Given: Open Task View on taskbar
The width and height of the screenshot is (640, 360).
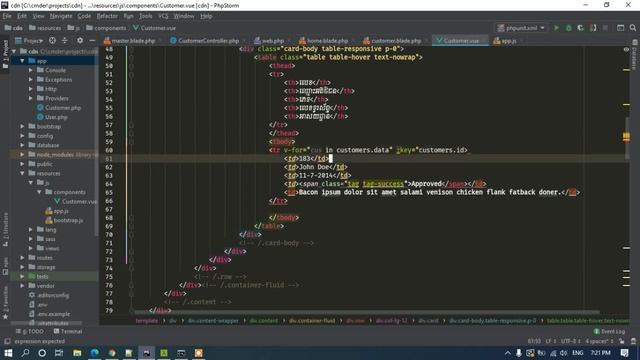Looking at the screenshot, I should [x=59, y=353].
